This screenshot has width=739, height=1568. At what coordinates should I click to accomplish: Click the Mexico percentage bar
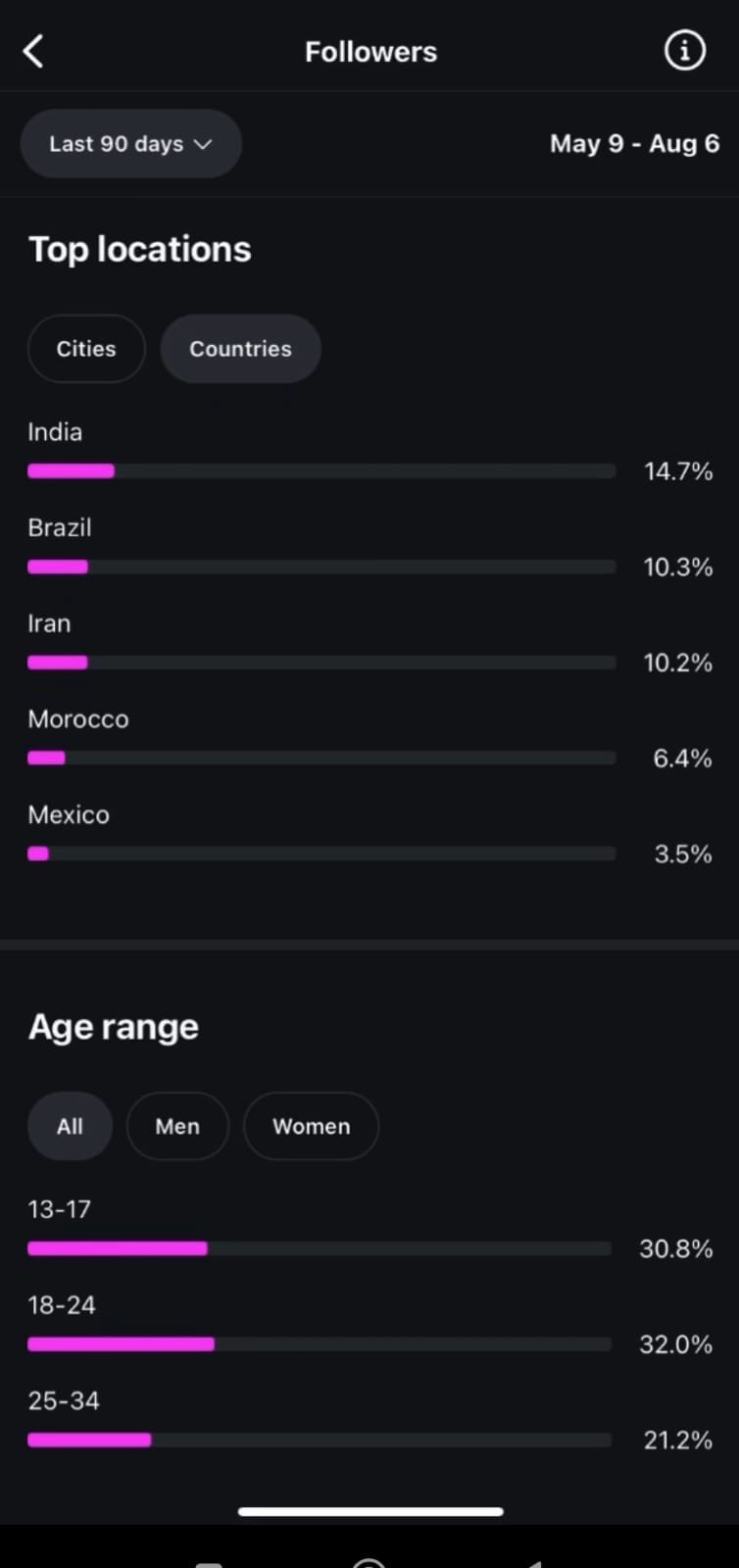pos(320,854)
